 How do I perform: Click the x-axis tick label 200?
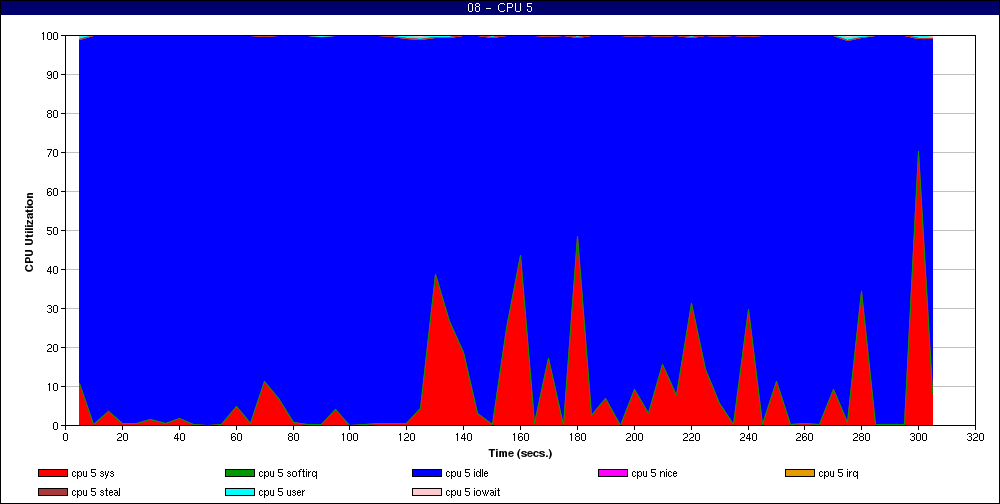tap(634, 437)
